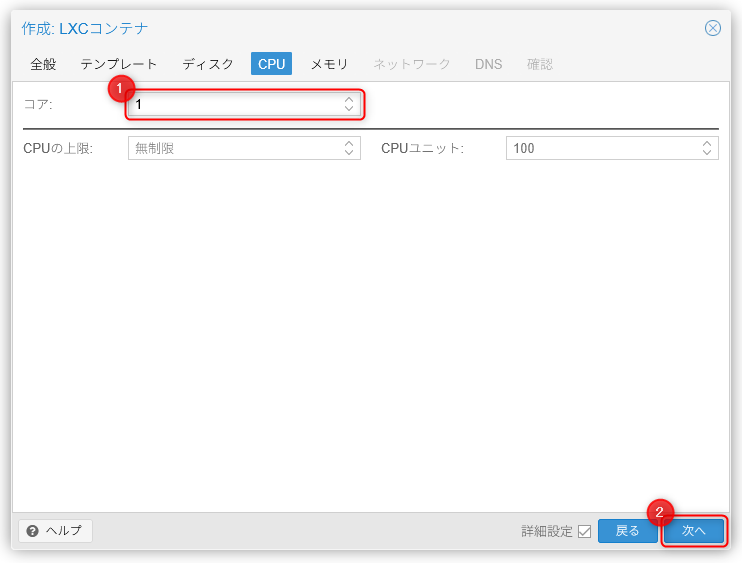This screenshot has height=563, width=742.
Task: Click the help question mark icon
Action: click(33, 531)
